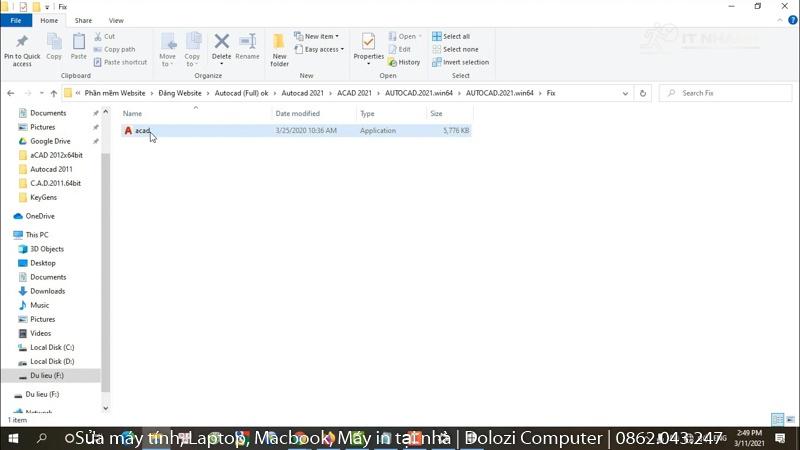800x450 pixels.
Task: Open the Music folder
Action: 39,305
